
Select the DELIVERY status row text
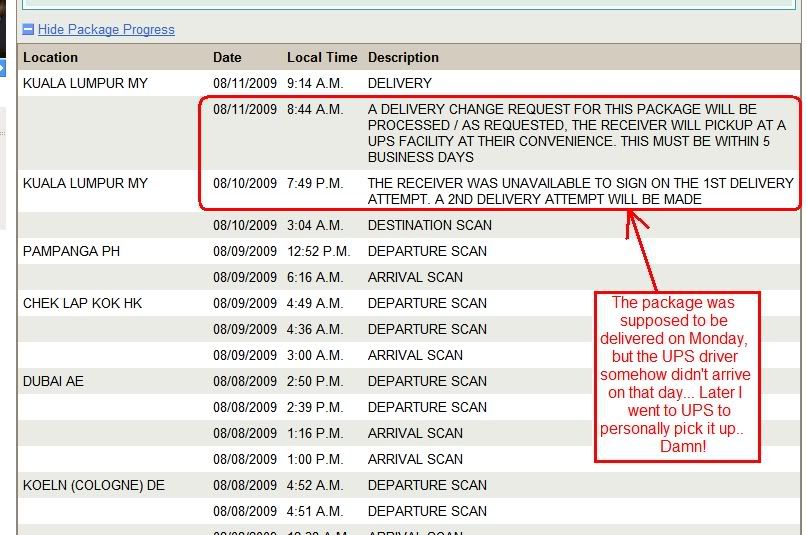400,84
